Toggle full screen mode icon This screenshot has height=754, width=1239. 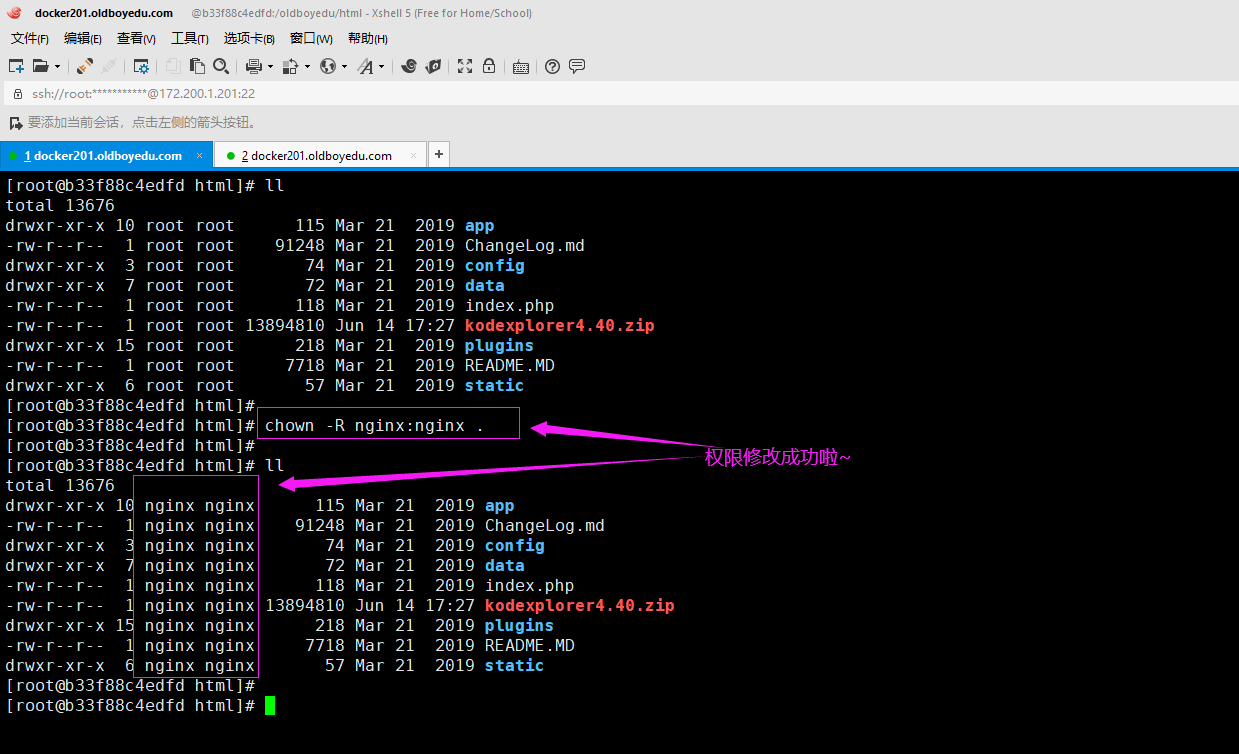coord(465,66)
